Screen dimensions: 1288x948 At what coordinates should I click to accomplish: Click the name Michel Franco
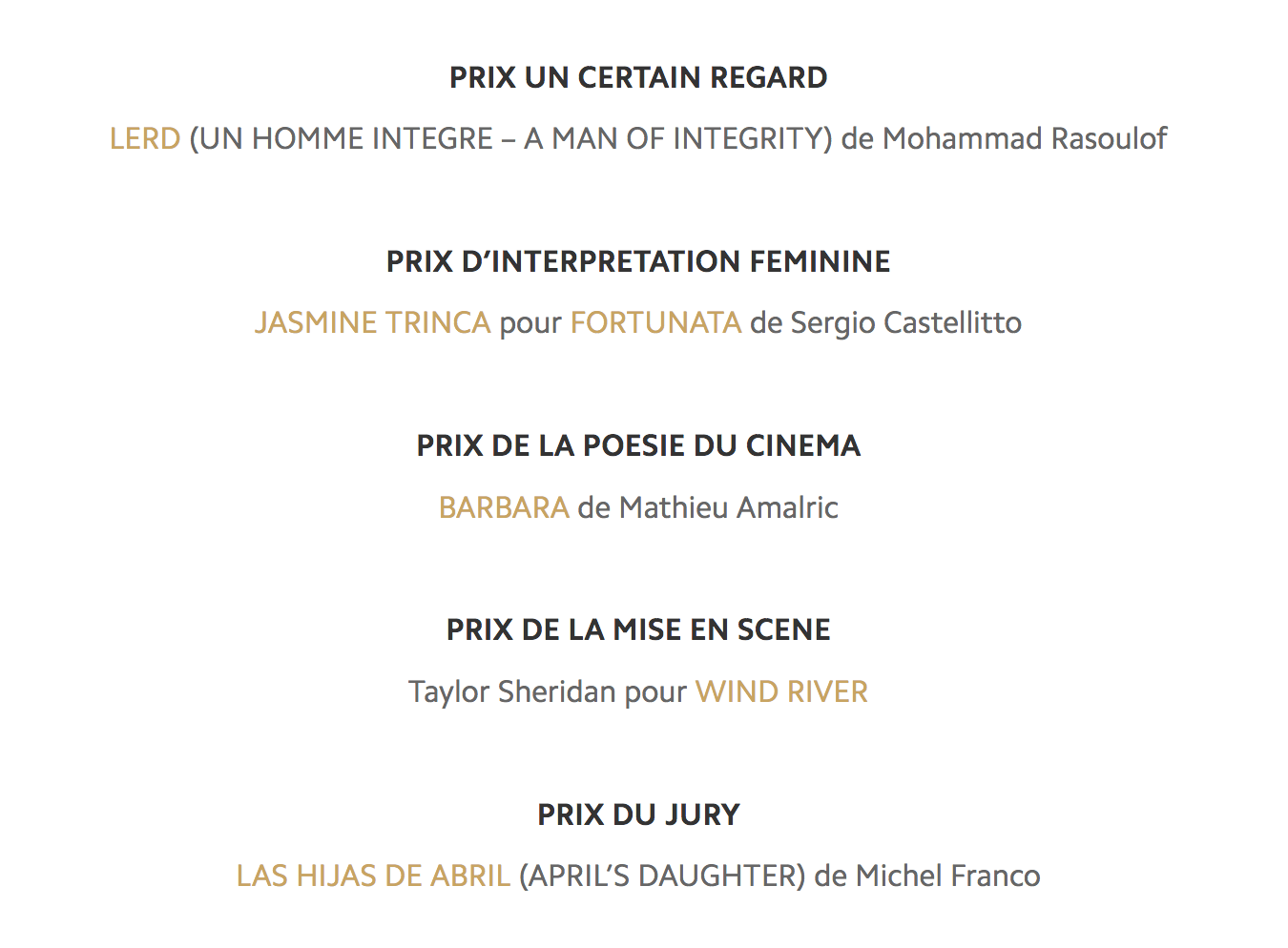(x=947, y=876)
